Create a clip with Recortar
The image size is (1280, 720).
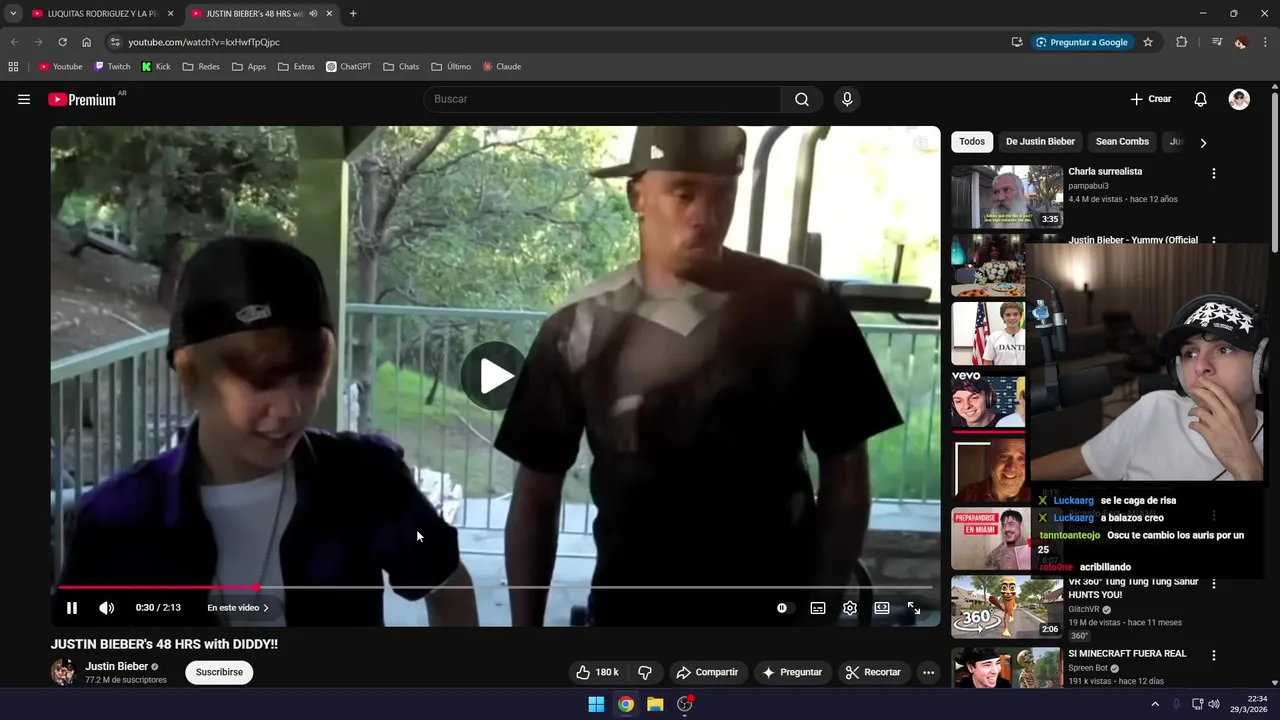[873, 672]
